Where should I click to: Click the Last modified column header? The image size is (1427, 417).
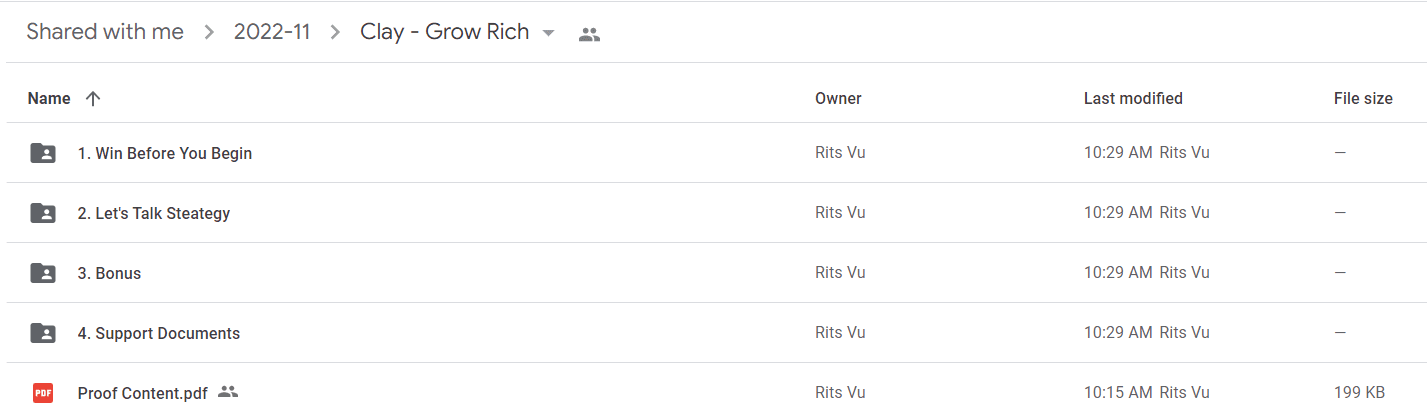1133,98
